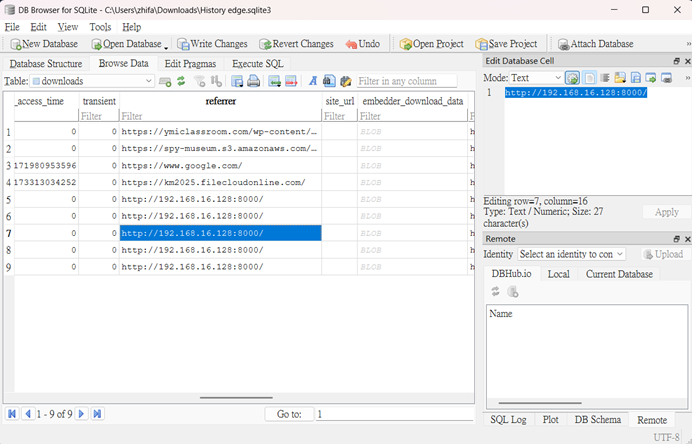Click the text lines icon in cell editor
The width and height of the screenshot is (692, 444).
(605, 78)
